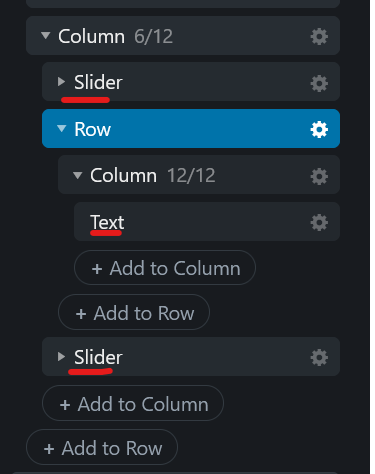375x474 pixels.
Task: Open settings gear for Column 12/12
Action: click(x=319, y=176)
